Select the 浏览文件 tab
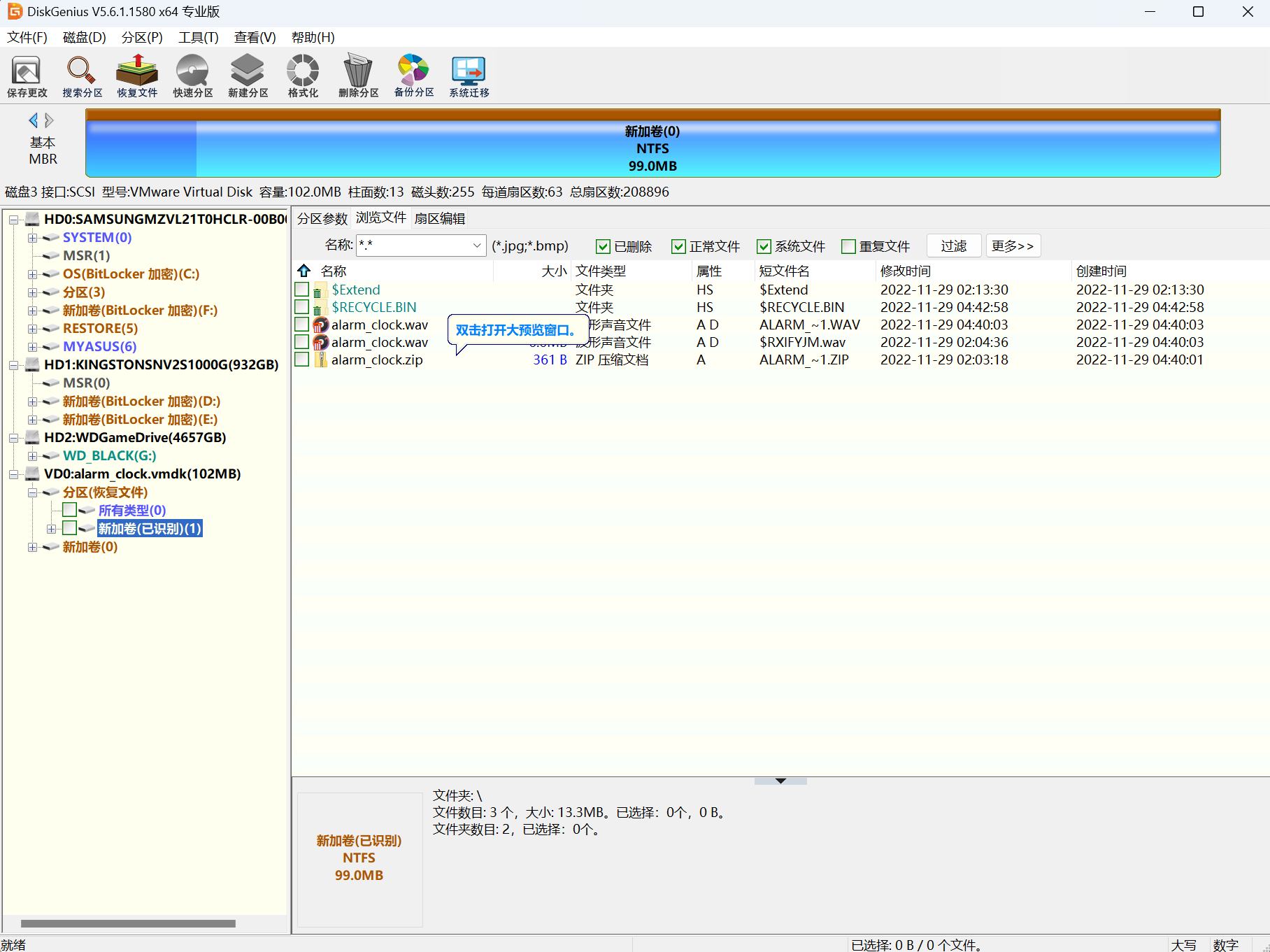Screen dimensions: 1270x952 (x=381, y=218)
